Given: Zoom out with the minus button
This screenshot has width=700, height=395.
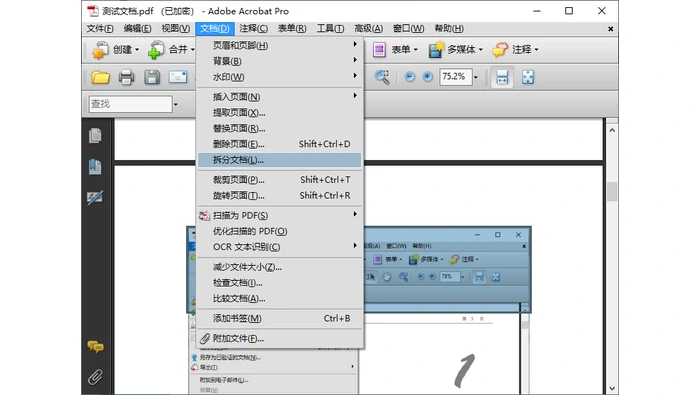Looking at the screenshot, I should tap(409, 77).
